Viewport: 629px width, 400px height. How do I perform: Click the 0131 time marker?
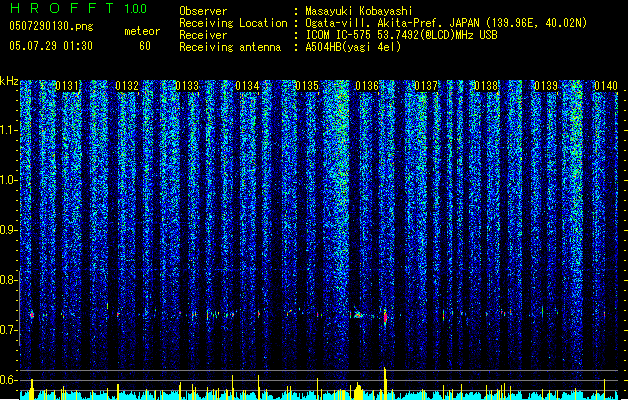[67, 86]
